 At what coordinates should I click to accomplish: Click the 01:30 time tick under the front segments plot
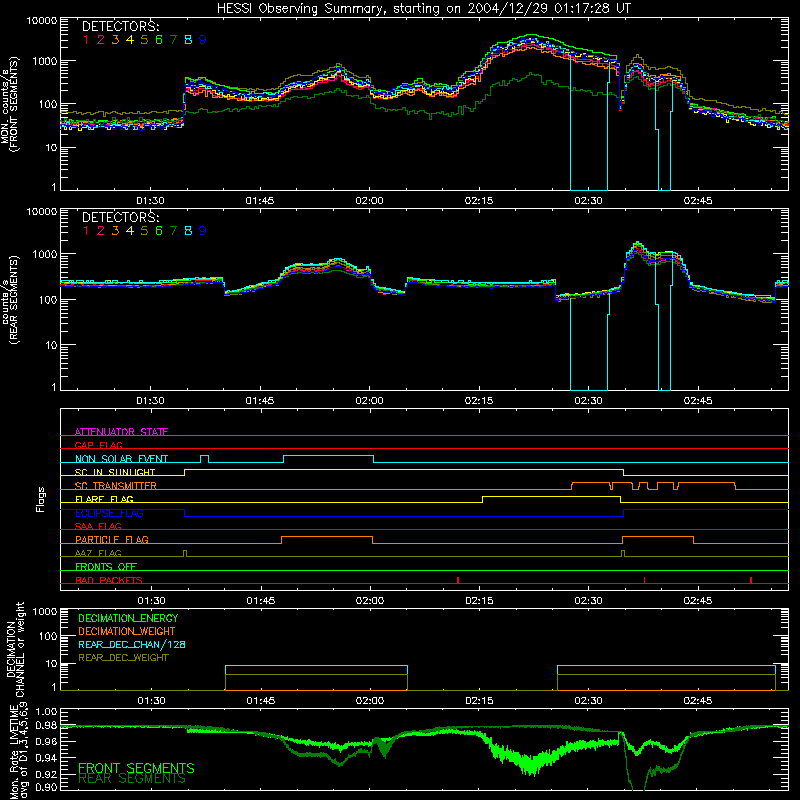pyautogui.click(x=151, y=201)
